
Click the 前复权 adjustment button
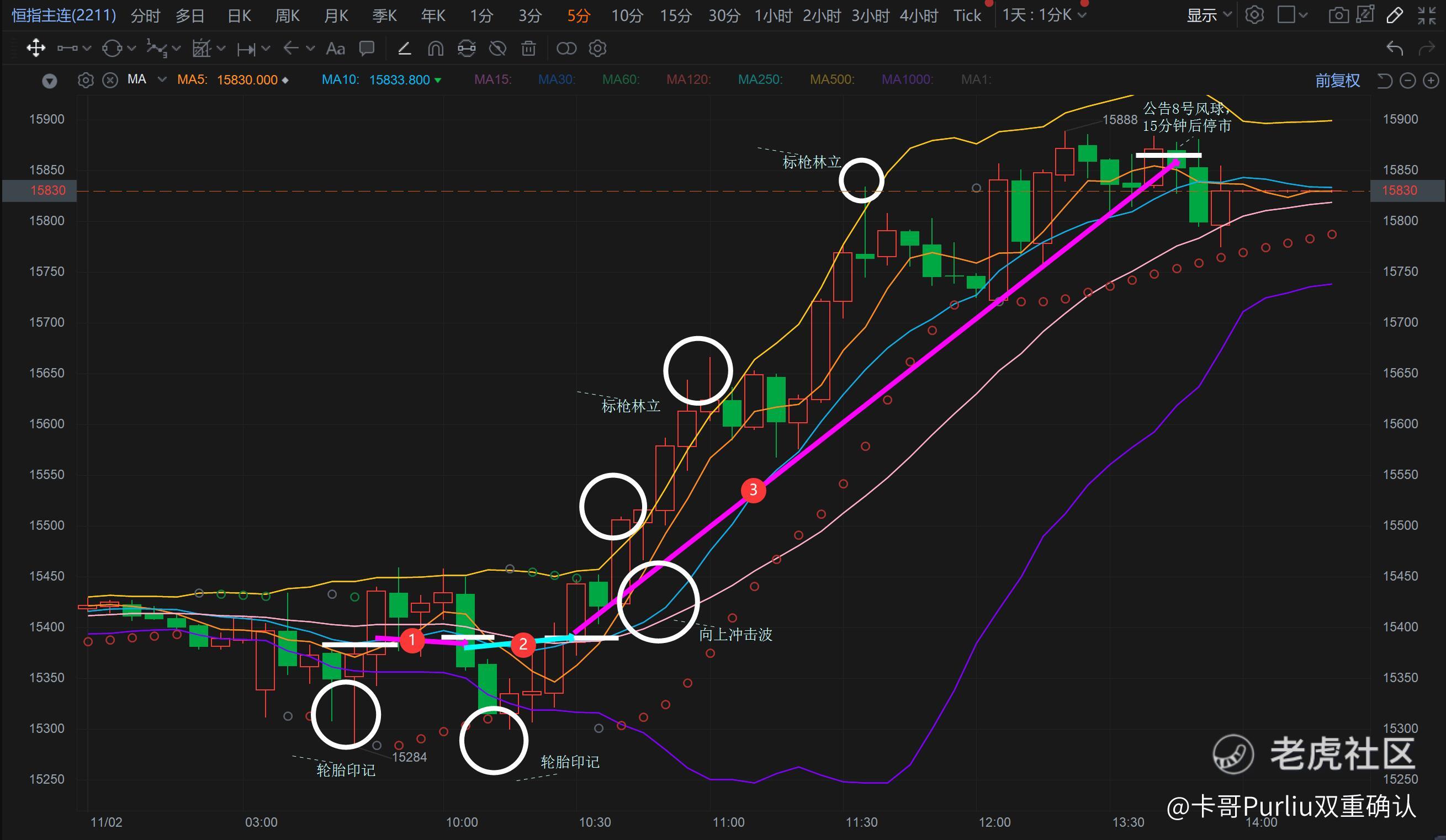coord(1337,81)
